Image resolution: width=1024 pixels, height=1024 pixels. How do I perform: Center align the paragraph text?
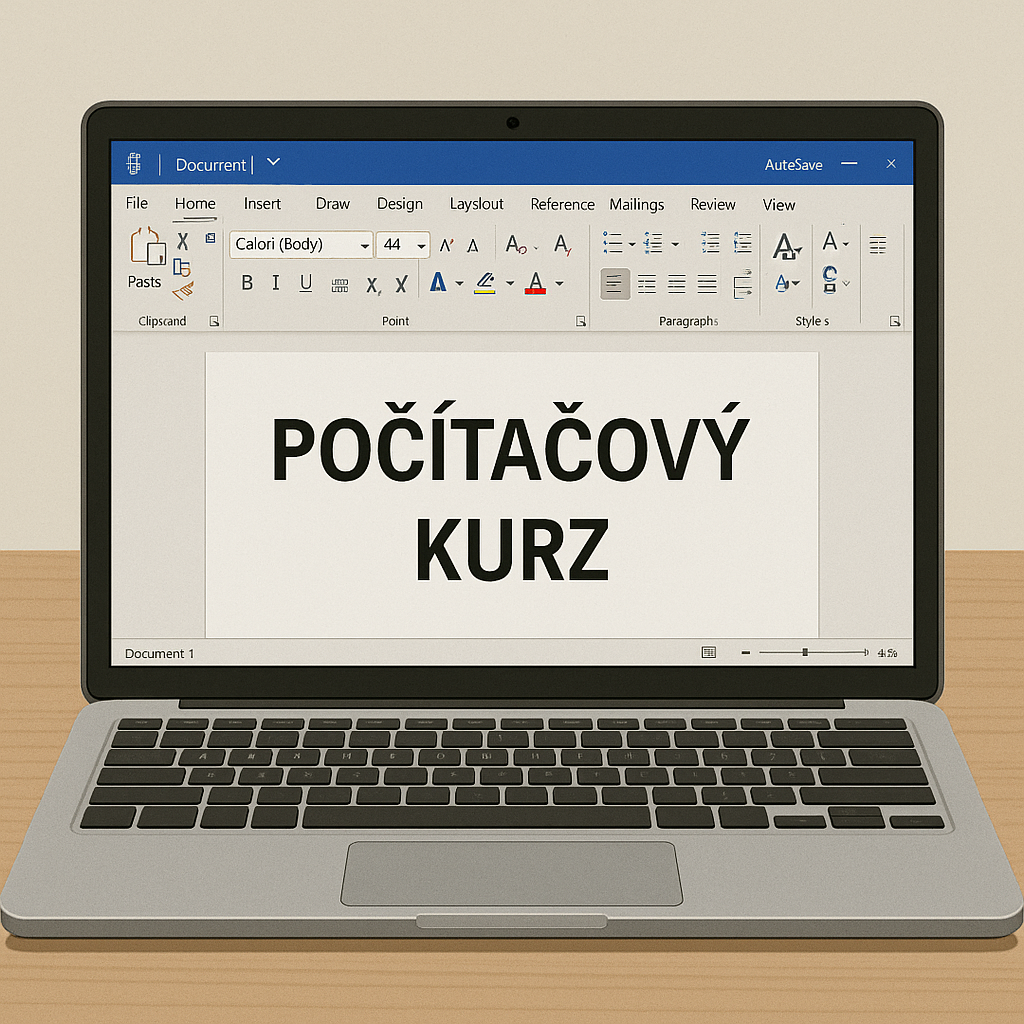[646, 285]
